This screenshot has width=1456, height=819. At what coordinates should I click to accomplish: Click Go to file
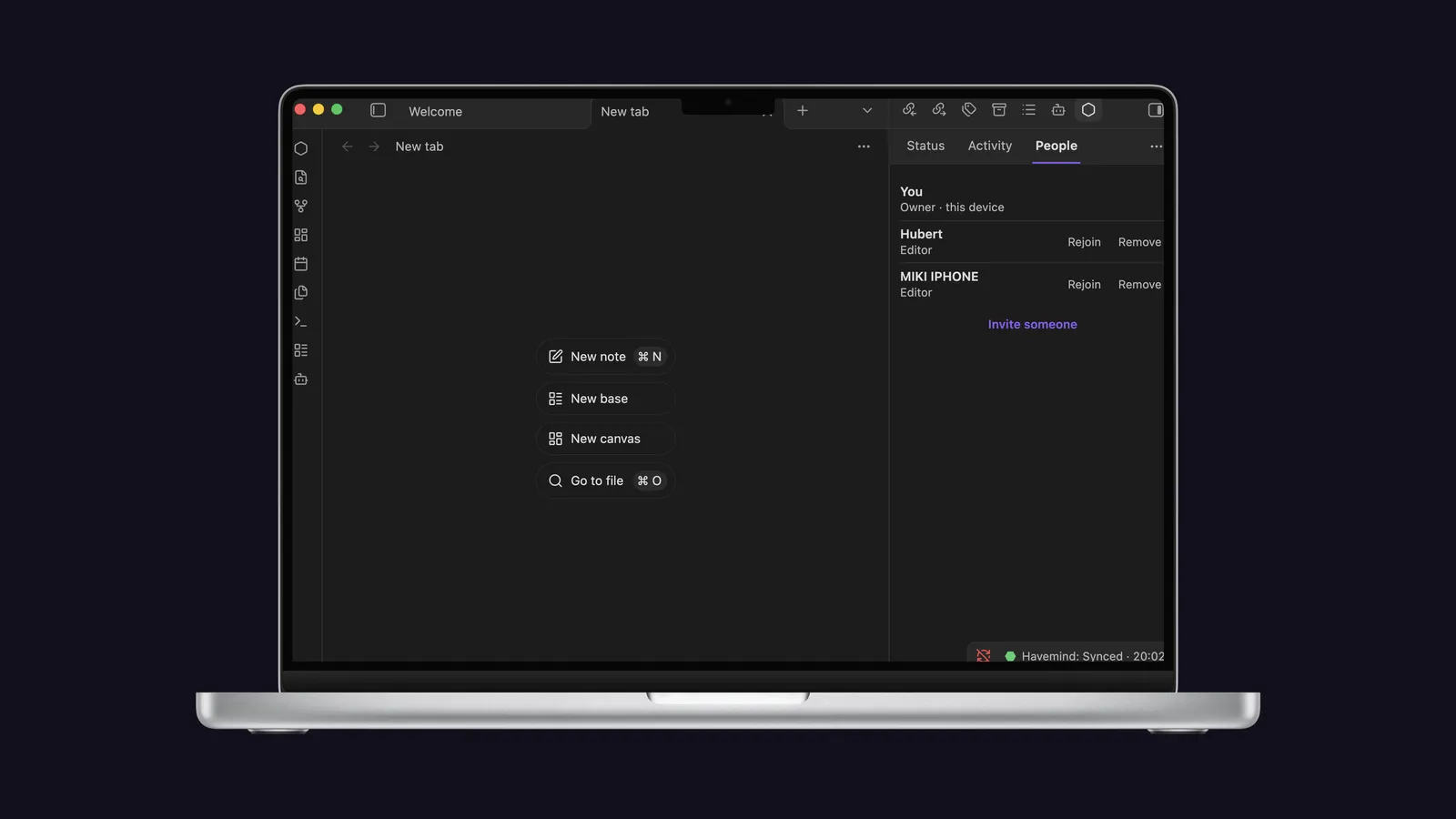tap(605, 480)
